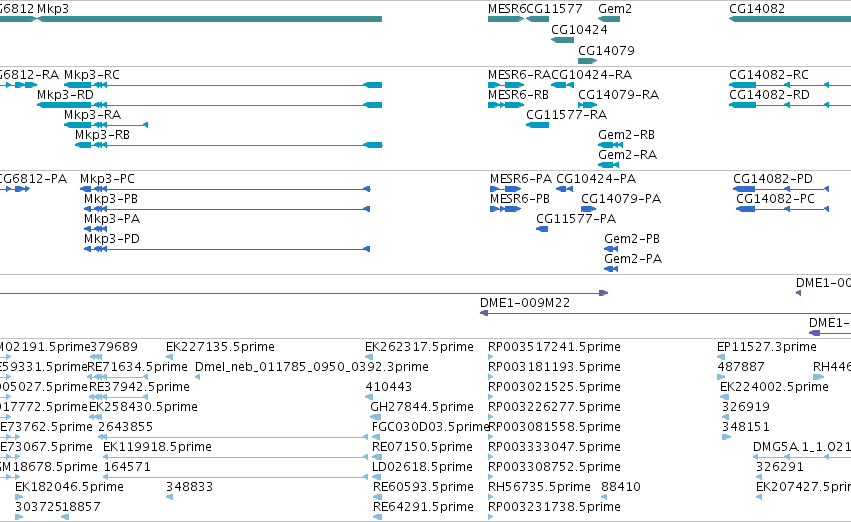Click the RE71634.5prime EST label
The width and height of the screenshot is (851, 522).
pos(137,367)
